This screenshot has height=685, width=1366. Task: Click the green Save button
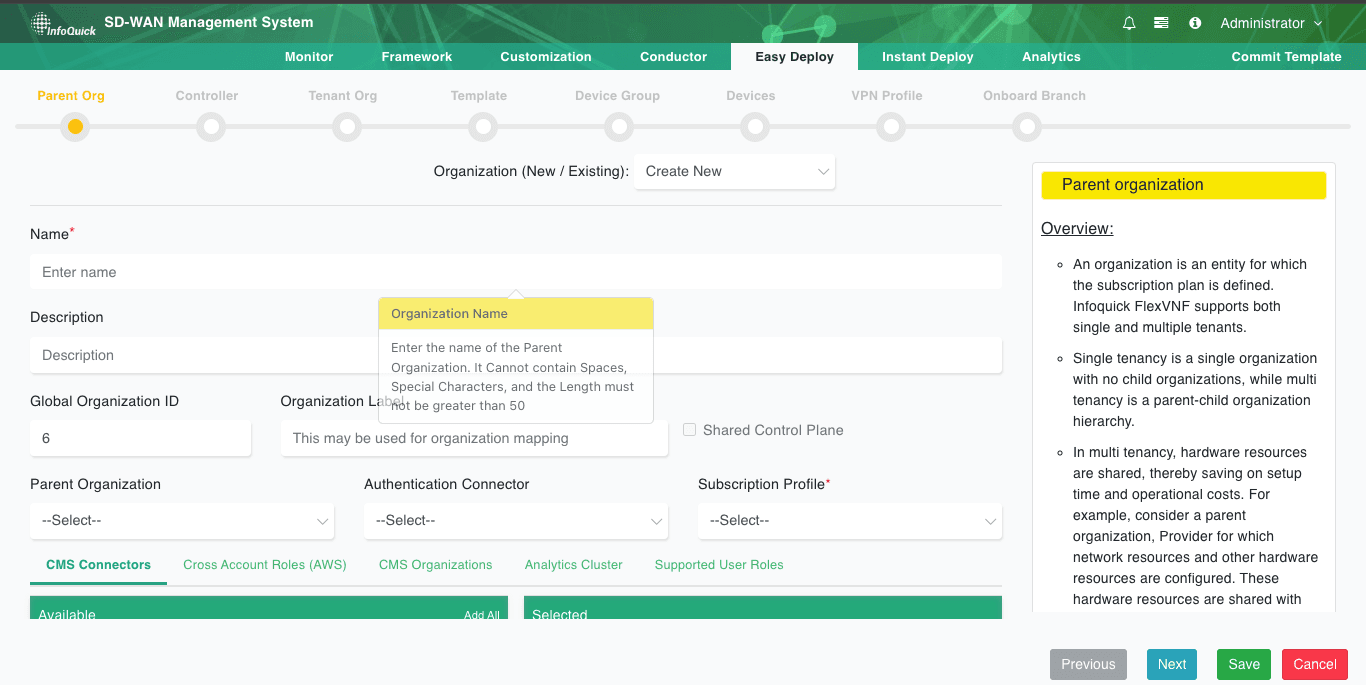click(1244, 664)
